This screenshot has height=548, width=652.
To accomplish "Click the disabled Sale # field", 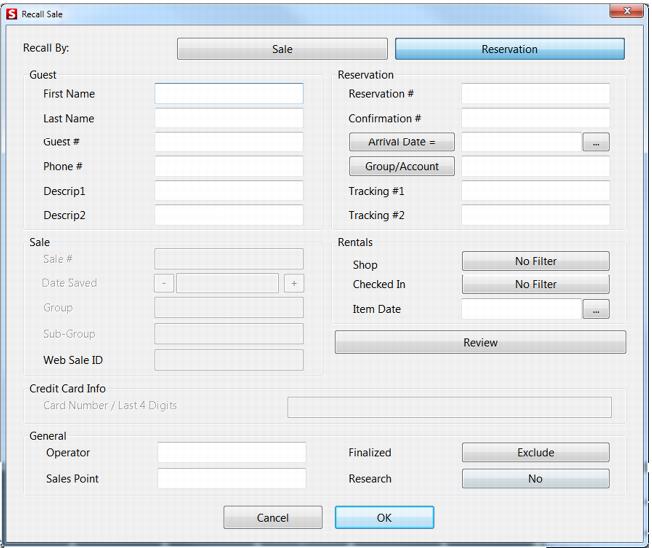I will coord(229,259).
